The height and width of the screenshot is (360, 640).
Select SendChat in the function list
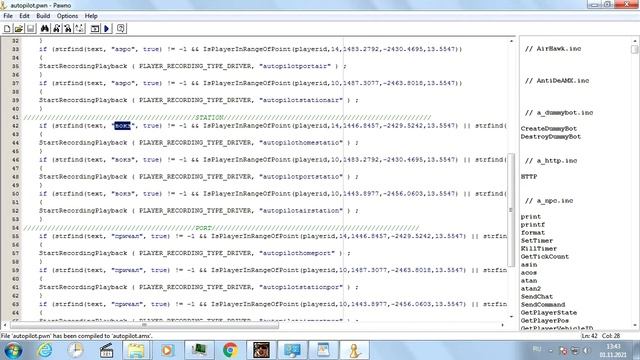[537, 297]
